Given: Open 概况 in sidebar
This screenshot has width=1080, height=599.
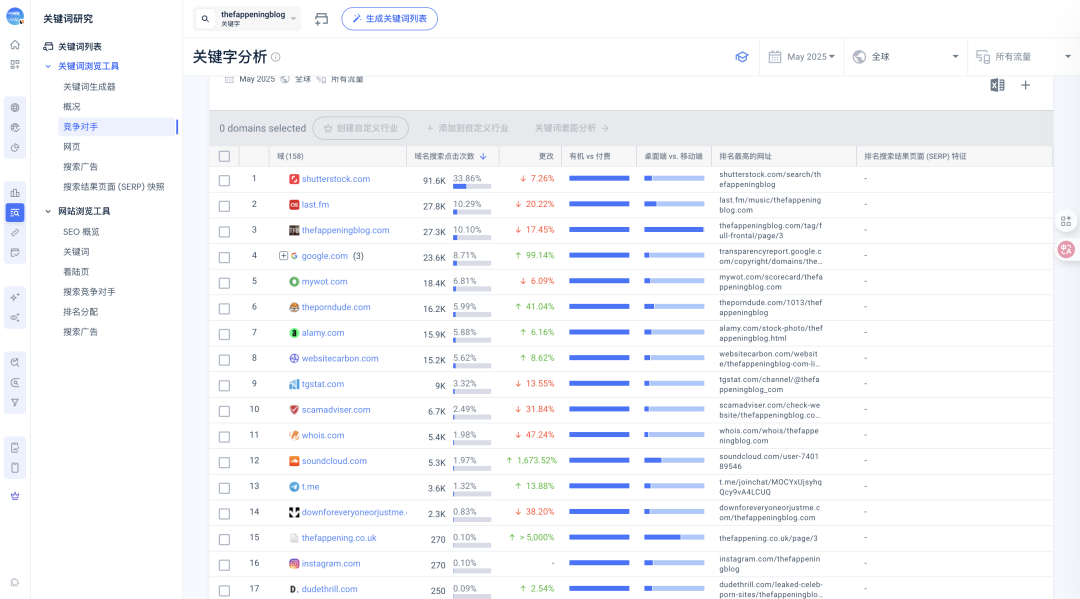Looking at the screenshot, I should tap(72, 107).
